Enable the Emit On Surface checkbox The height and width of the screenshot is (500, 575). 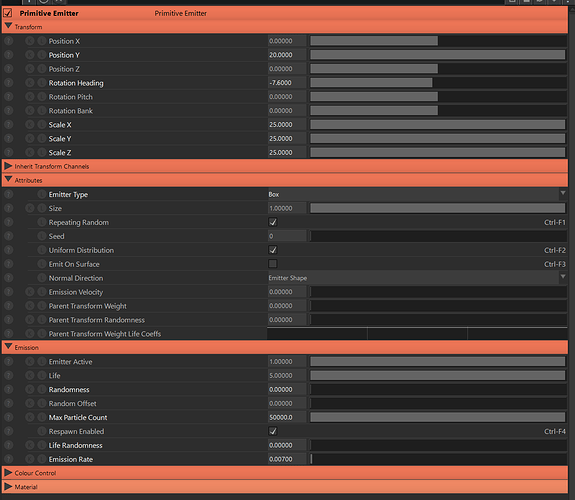point(272,264)
